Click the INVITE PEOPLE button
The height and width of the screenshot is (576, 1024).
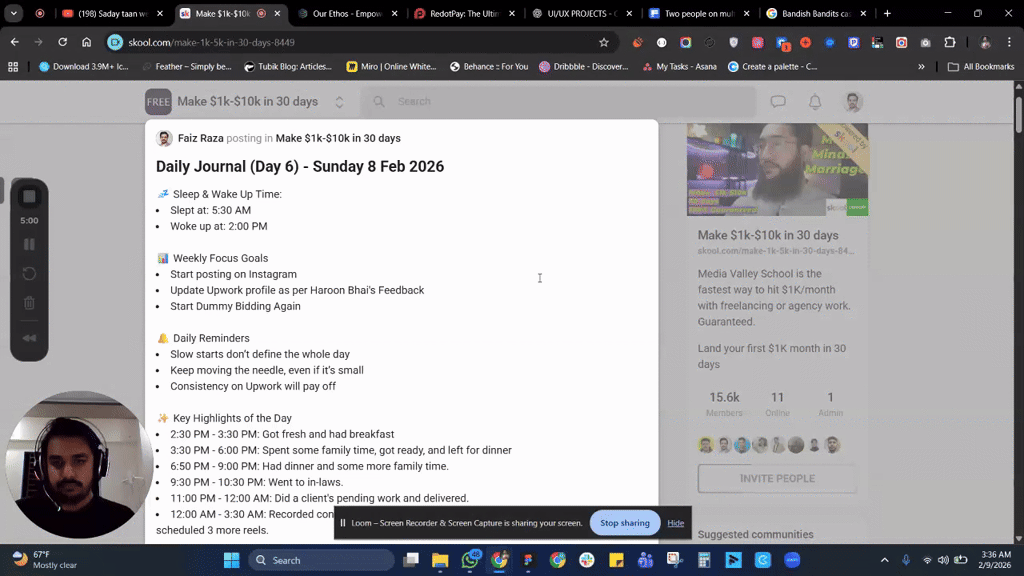pyautogui.click(x=777, y=479)
